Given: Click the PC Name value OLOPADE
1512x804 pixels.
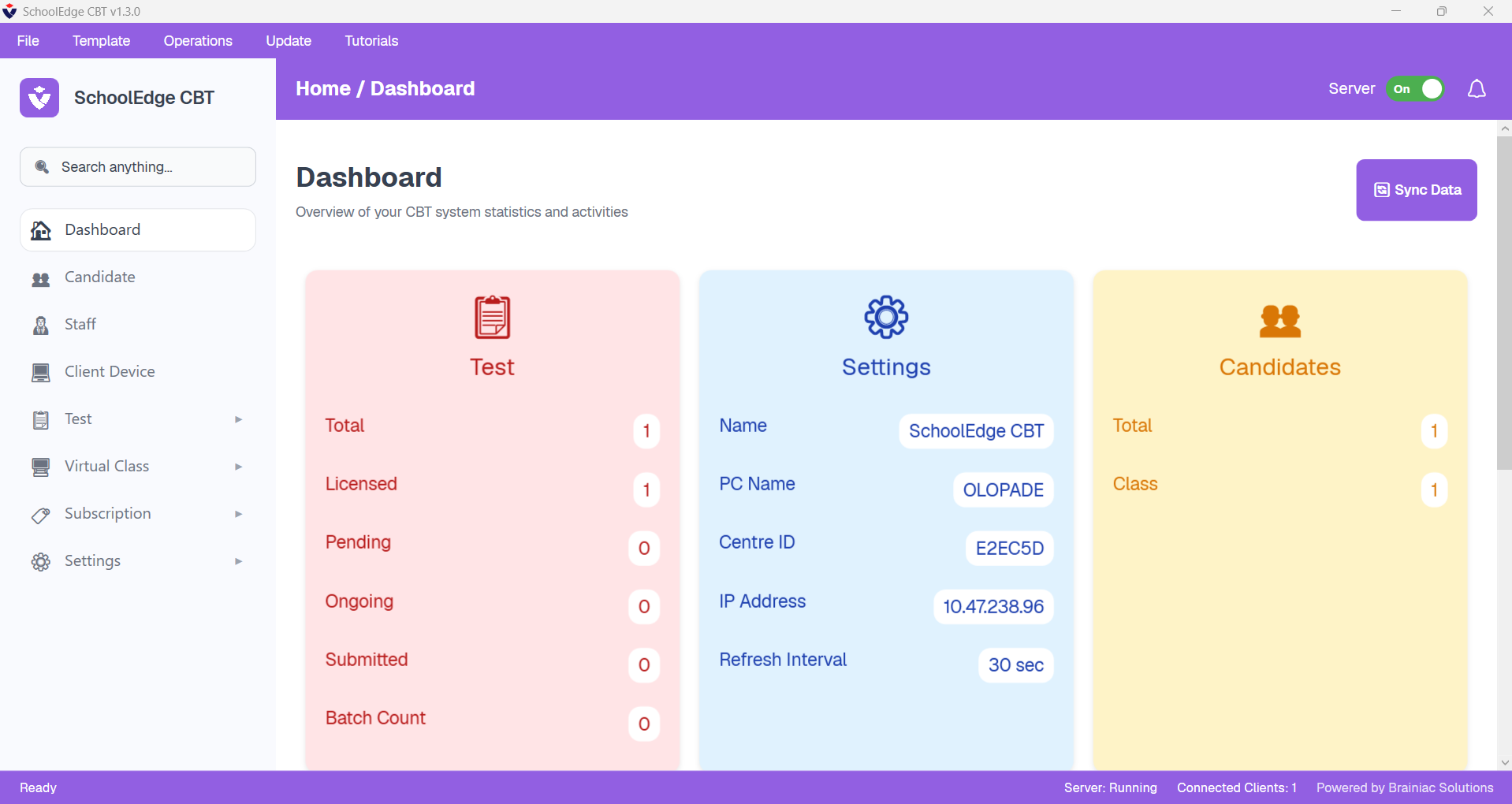Looking at the screenshot, I should point(1004,490).
